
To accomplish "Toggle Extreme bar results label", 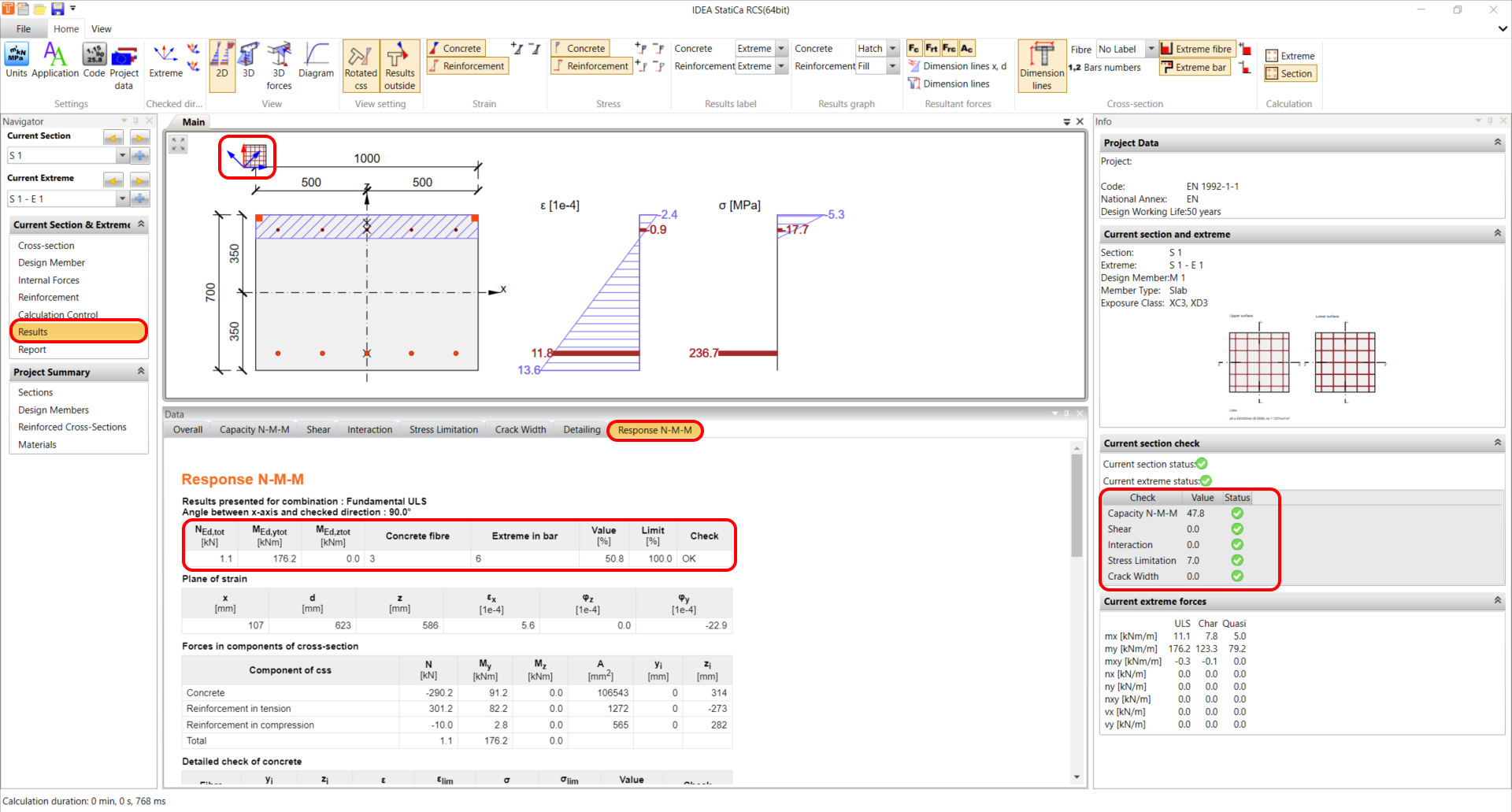I will point(1194,67).
